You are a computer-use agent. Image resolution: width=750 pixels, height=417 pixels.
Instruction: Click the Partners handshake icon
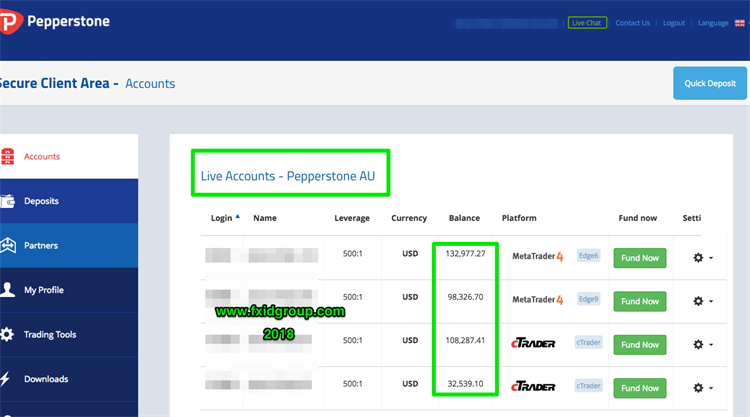point(8,245)
